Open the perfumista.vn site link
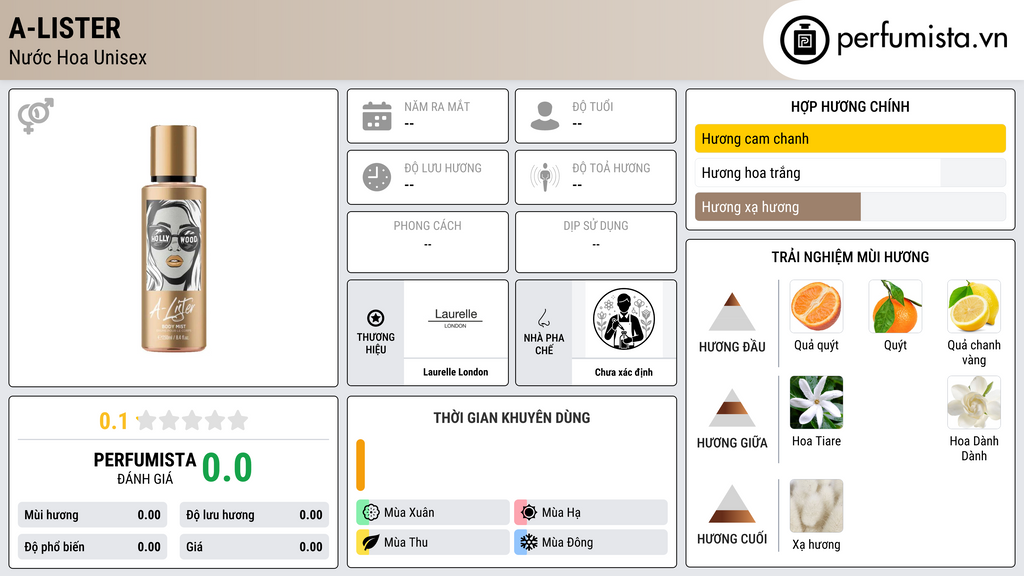The height and width of the screenshot is (576, 1024). point(922,39)
